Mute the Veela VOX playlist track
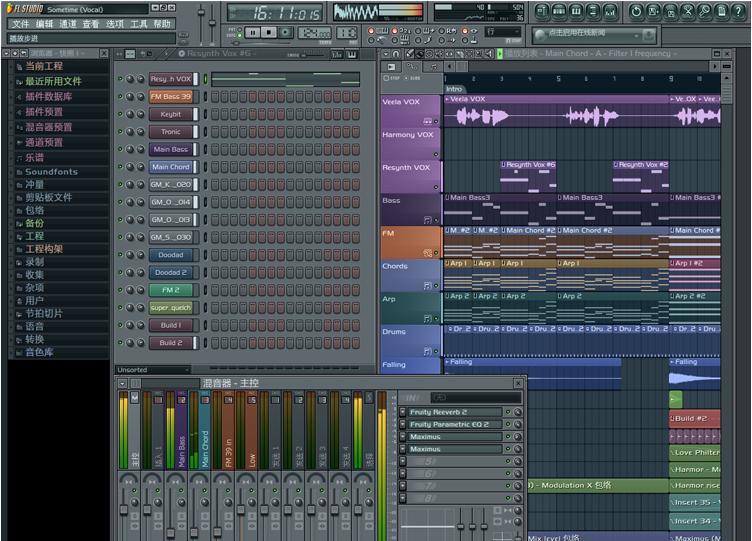The height and width of the screenshot is (541, 752). point(436,122)
